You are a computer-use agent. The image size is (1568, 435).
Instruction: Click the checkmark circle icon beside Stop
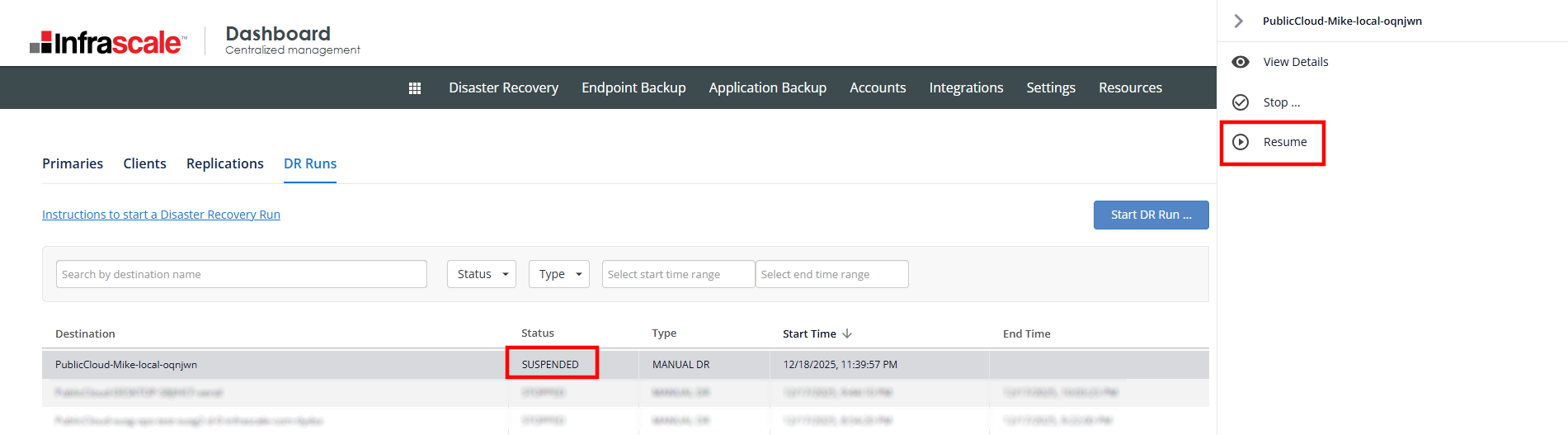(x=1240, y=102)
